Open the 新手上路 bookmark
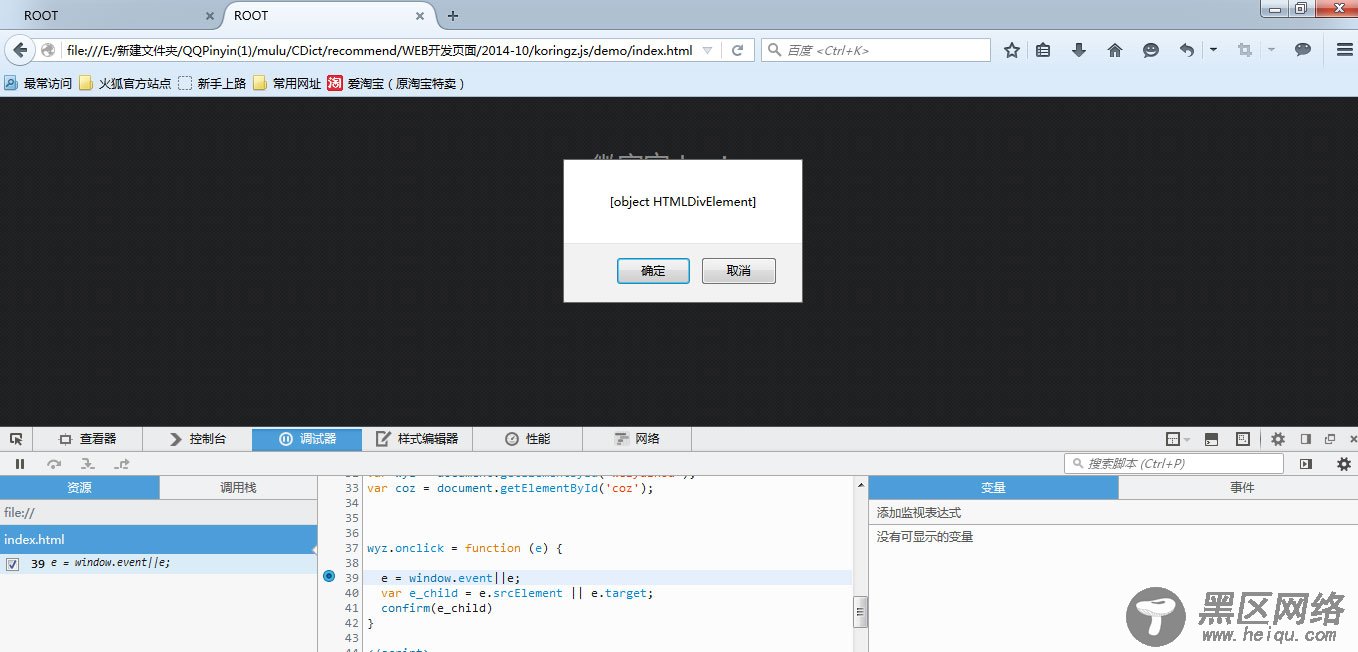This screenshot has height=652, width=1358. pos(212,84)
